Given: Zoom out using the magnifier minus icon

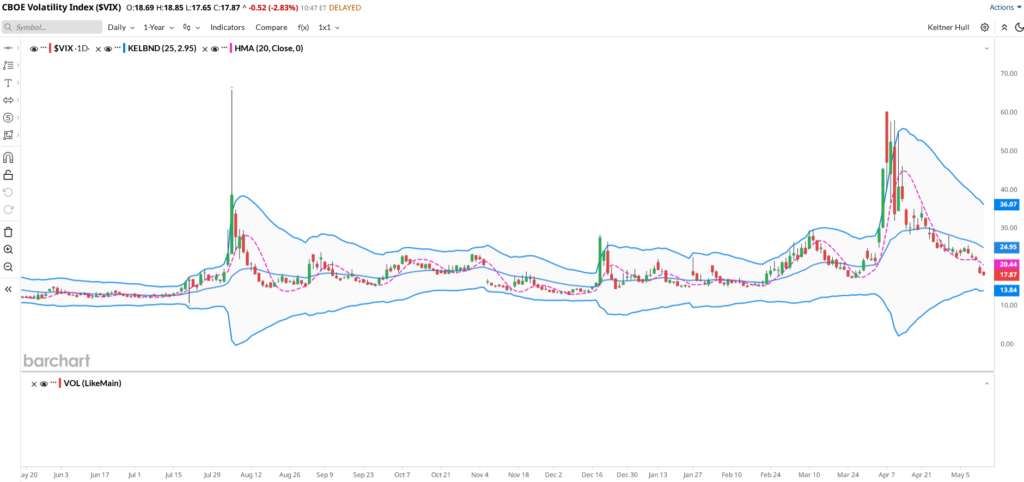Looking at the screenshot, I should click(x=8, y=267).
